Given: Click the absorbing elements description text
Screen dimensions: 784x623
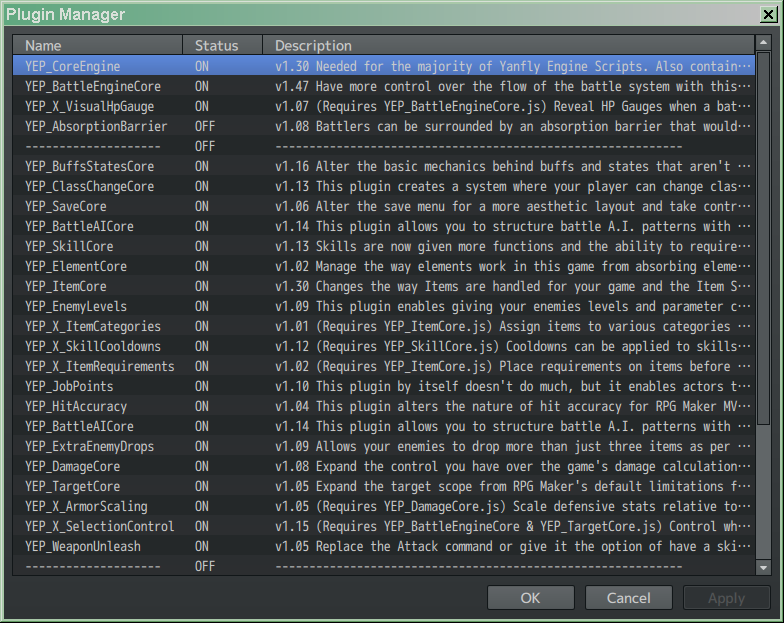Looking at the screenshot, I should (512, 266).
